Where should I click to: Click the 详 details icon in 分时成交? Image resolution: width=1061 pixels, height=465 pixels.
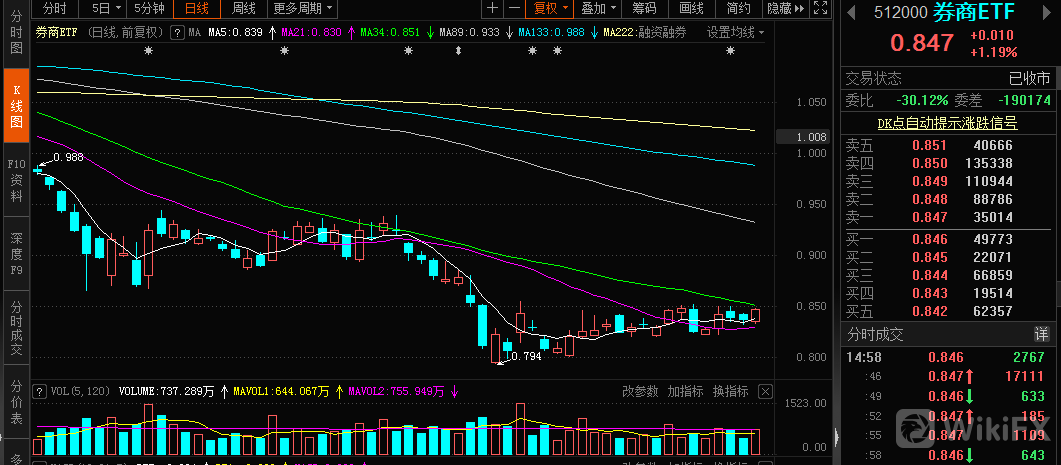click(1041, 334)
